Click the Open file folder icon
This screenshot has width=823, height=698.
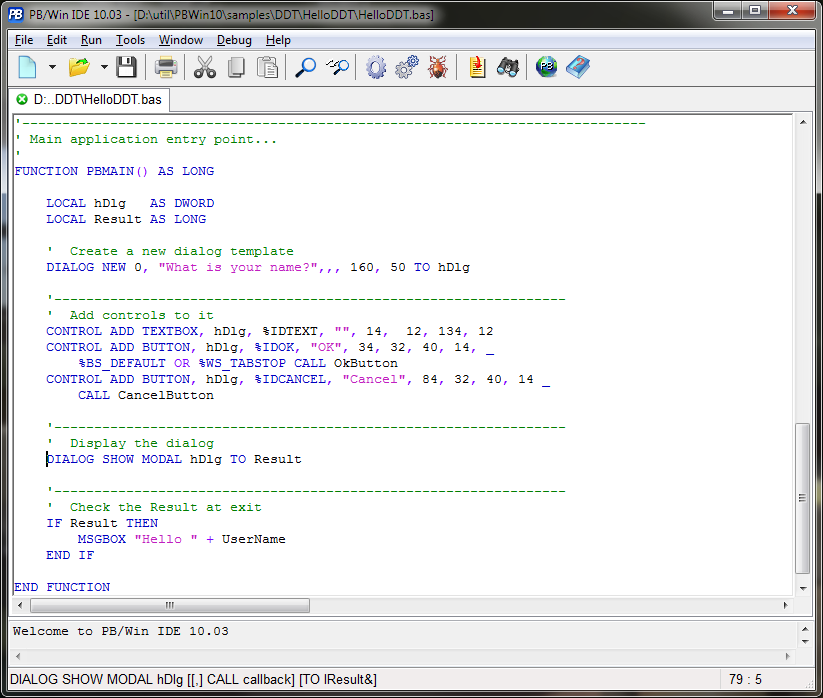pos(79,67)
